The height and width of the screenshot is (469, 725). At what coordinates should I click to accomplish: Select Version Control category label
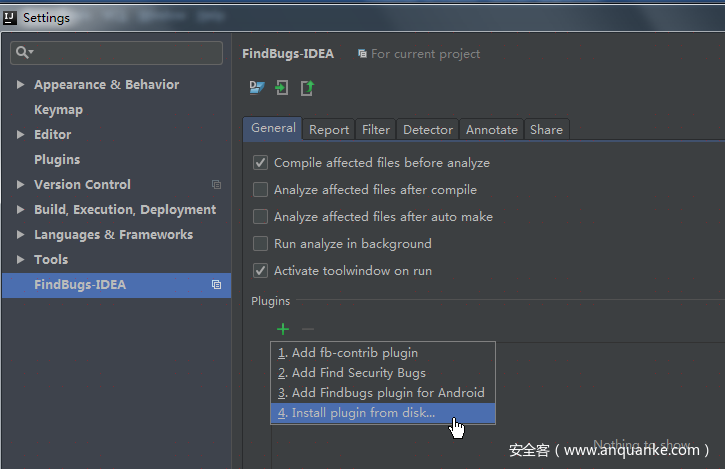82,185
